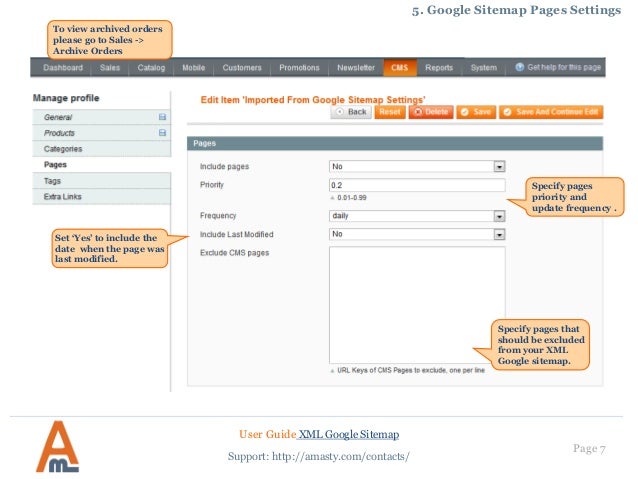Switch to the Products profile tab
Viewport: 638px width, 479px height.
pos(102,133)
